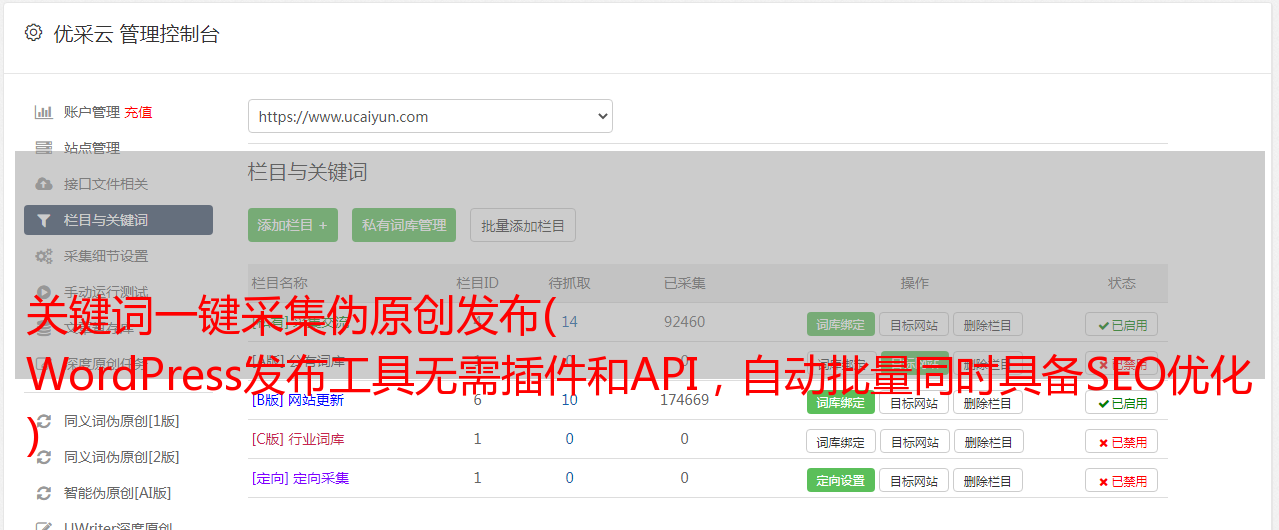Open 定向设置 for [定向] 定向采集
The image size is (1279, 530).
pyautogui.click(x=840, y=480)
